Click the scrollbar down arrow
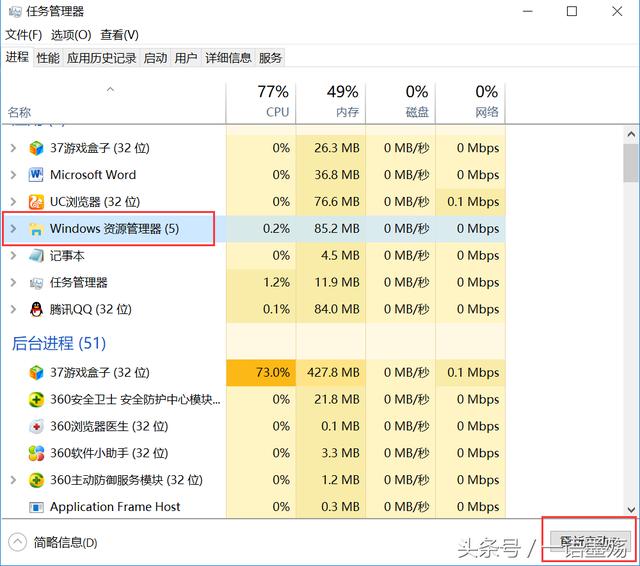640x566 pixels. tap(631, 510)
